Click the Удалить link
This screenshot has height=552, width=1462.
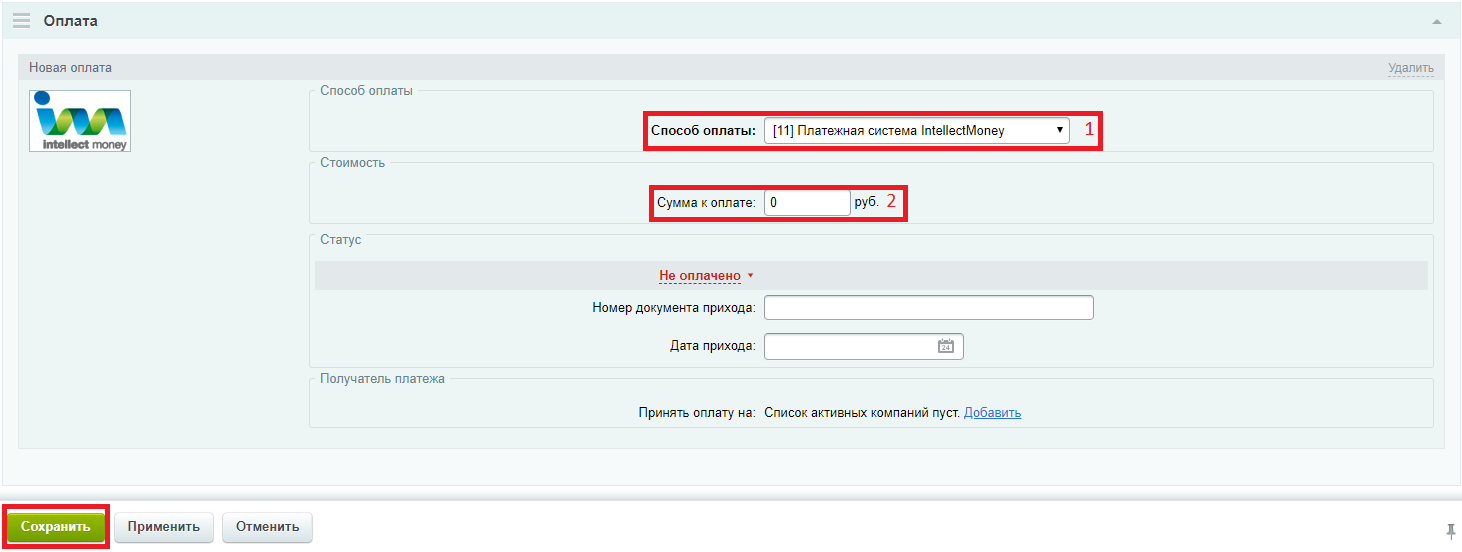click(1410, 68)
